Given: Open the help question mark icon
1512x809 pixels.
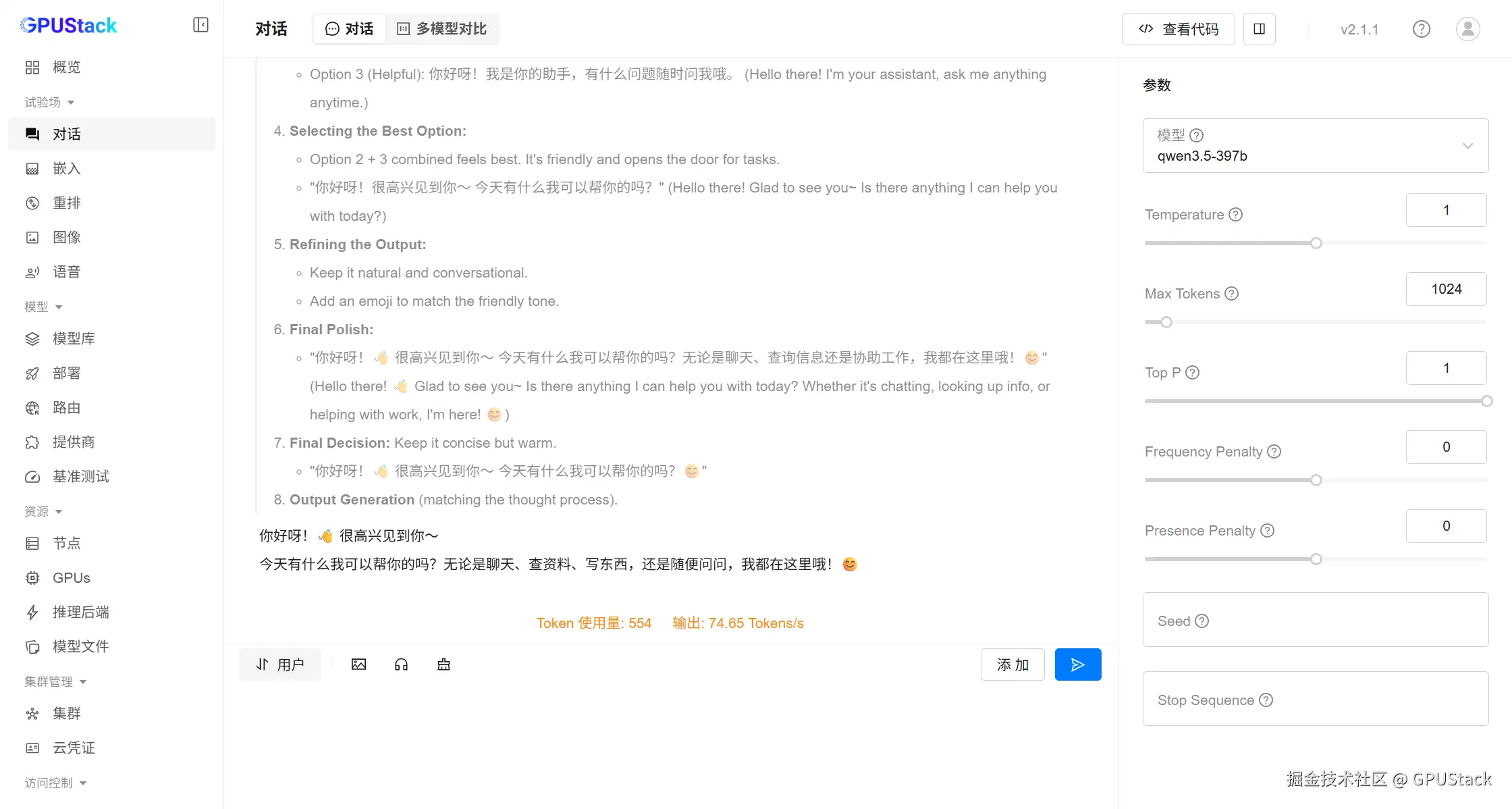Looking at the screenshot, I should [1421, 29].
